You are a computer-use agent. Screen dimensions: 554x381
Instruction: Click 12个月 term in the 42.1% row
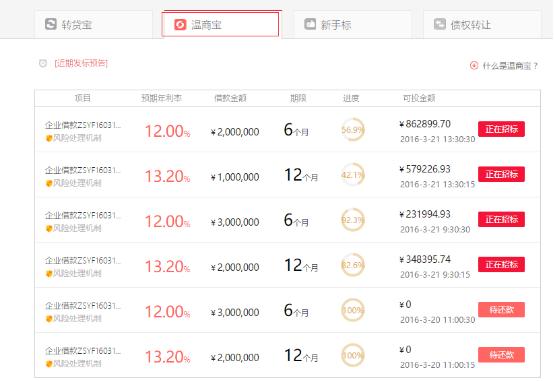coord(301,175)
